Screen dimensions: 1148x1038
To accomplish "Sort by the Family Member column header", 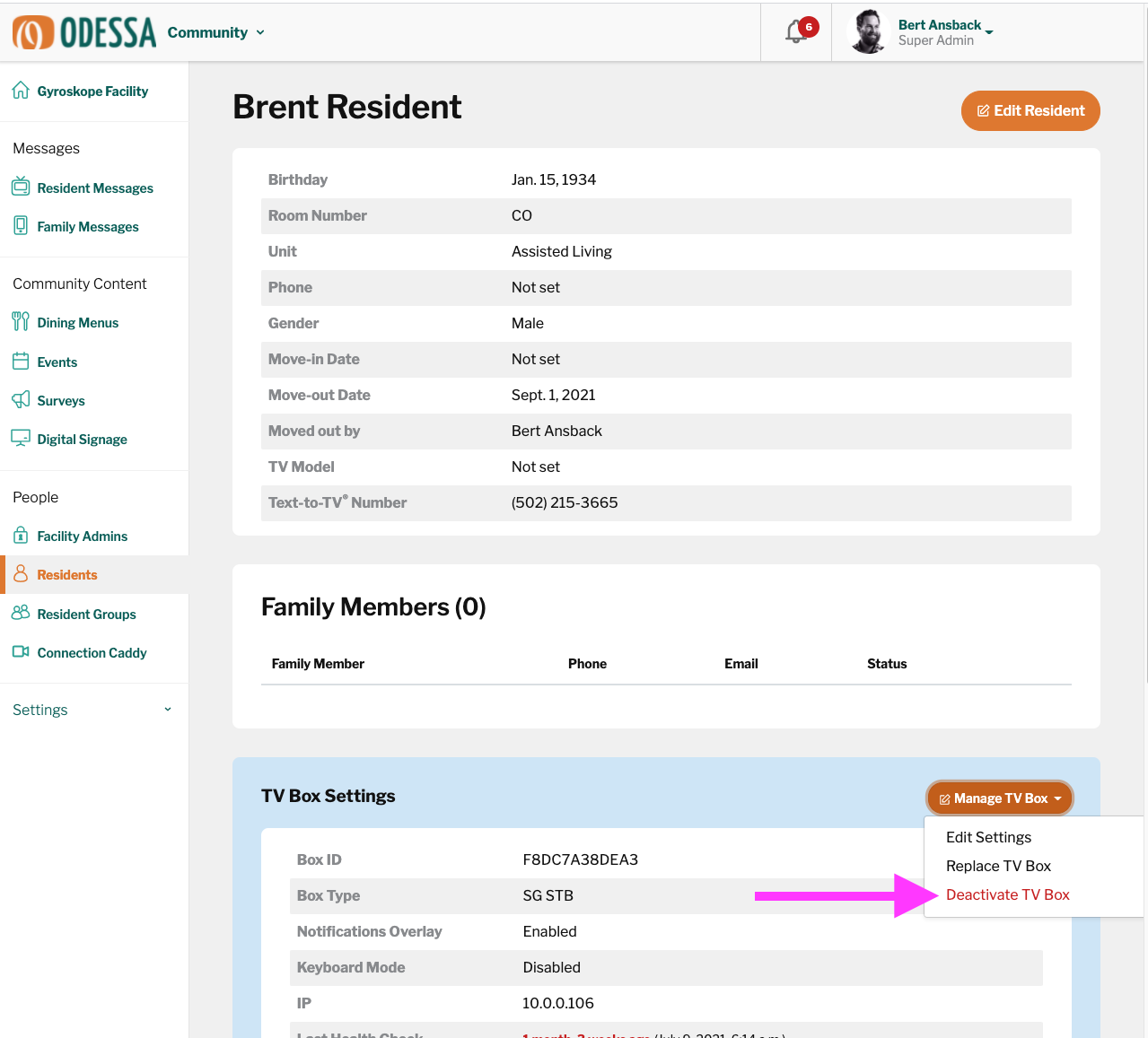I will coord(318,664).
